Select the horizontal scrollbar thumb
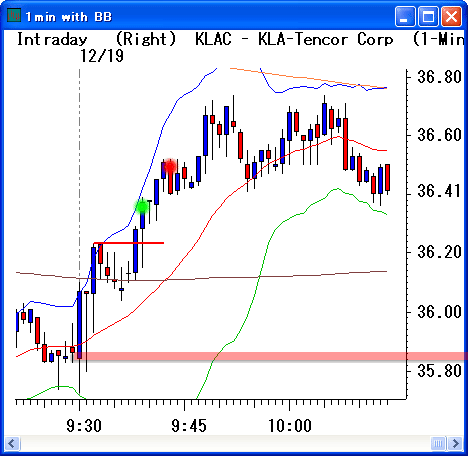This screenshot has height=456, width=468. coord(438,443)
